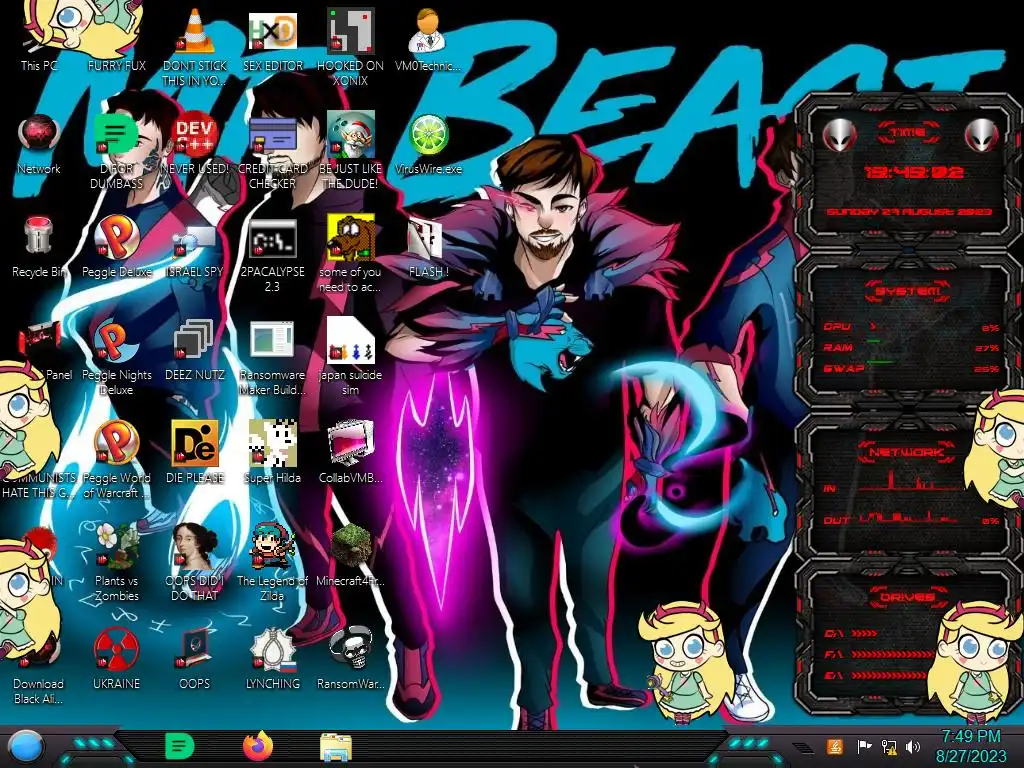Open File Explorer from the taskbar
Viewport: 1024px width, 768px height.
point(336,747)
